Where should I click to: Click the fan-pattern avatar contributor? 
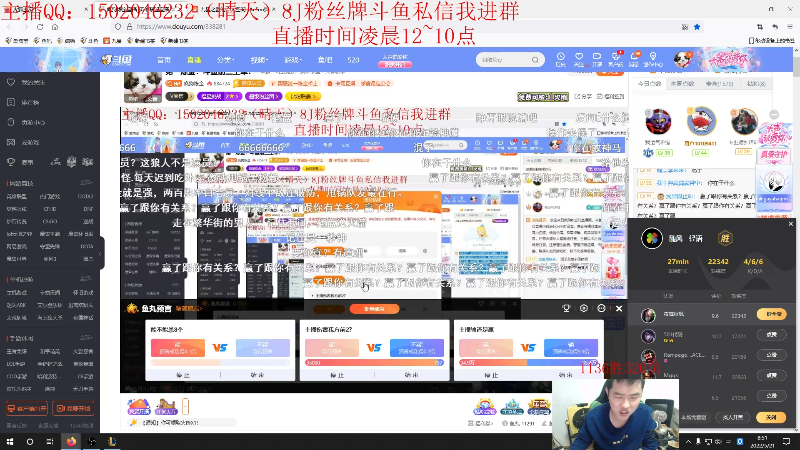pos(701,121)
